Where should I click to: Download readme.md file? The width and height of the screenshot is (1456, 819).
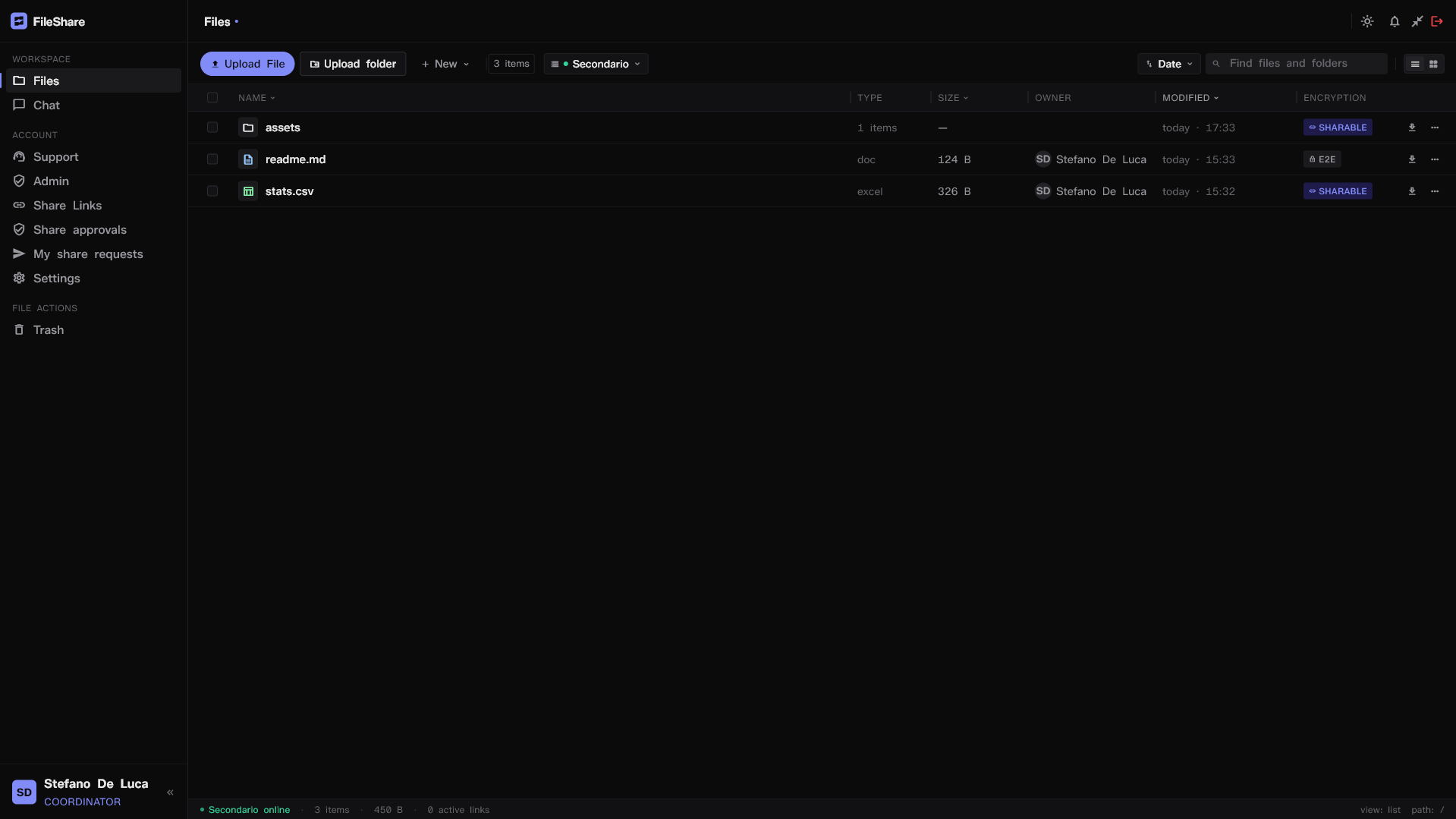[1412, 159]
